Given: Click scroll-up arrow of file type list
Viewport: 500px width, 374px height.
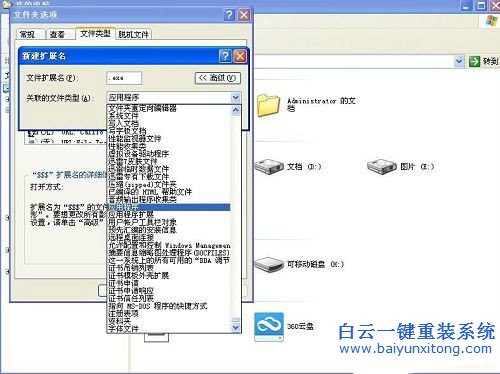Looking at the screenshot, I should 235,110.
